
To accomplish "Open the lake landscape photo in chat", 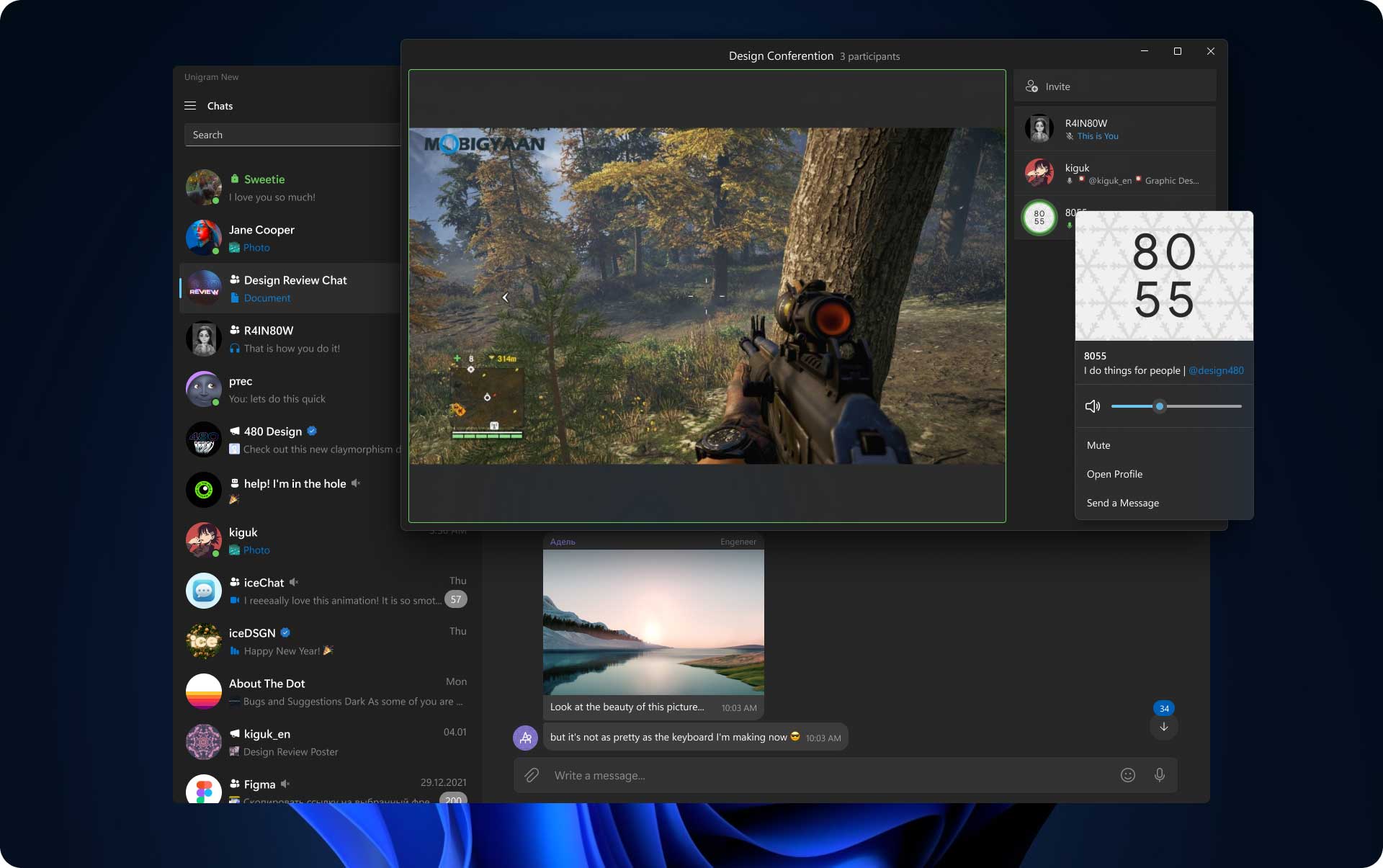I will tap(653, 622).
